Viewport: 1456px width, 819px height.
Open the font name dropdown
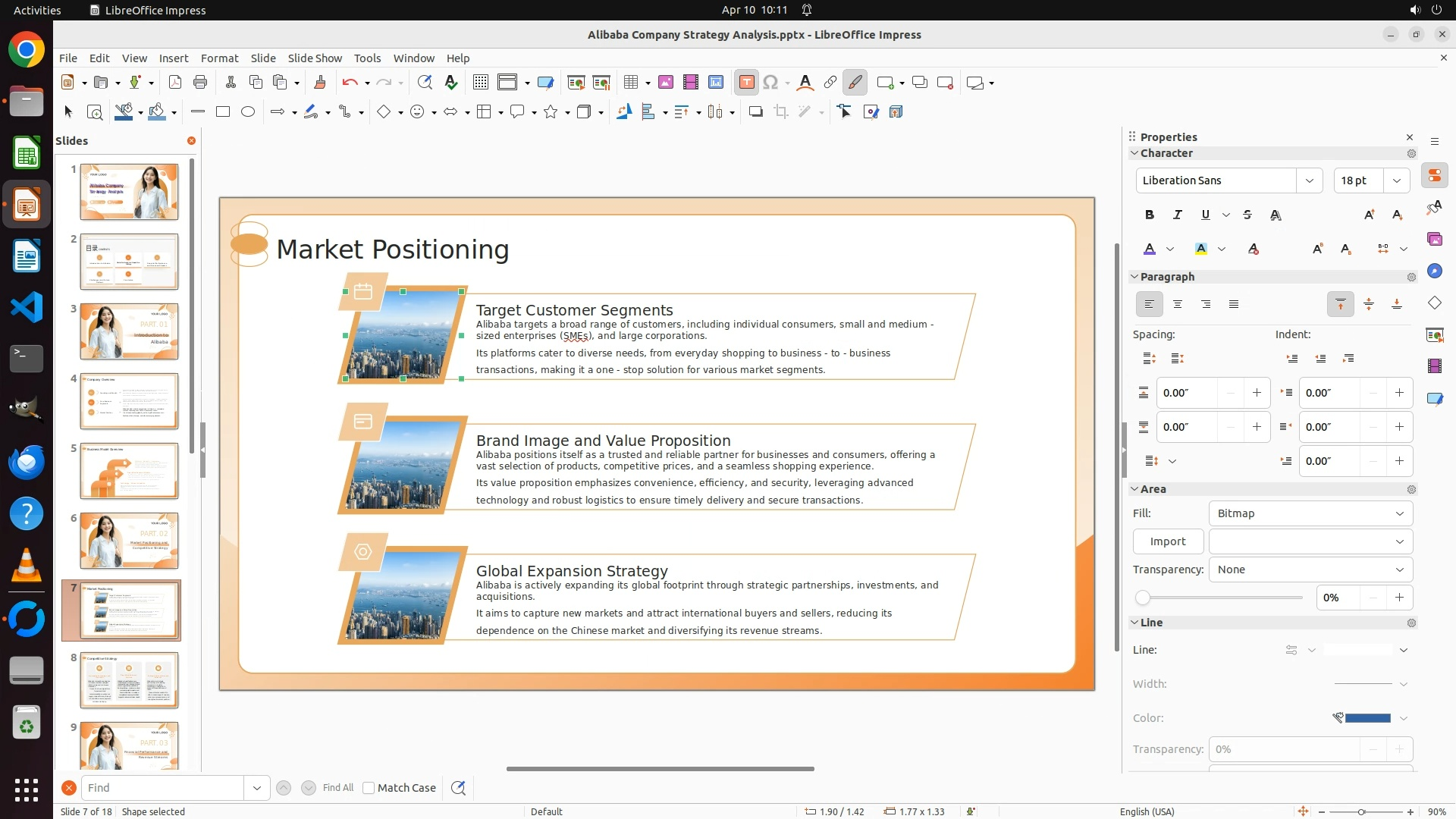coord(1309,180)
